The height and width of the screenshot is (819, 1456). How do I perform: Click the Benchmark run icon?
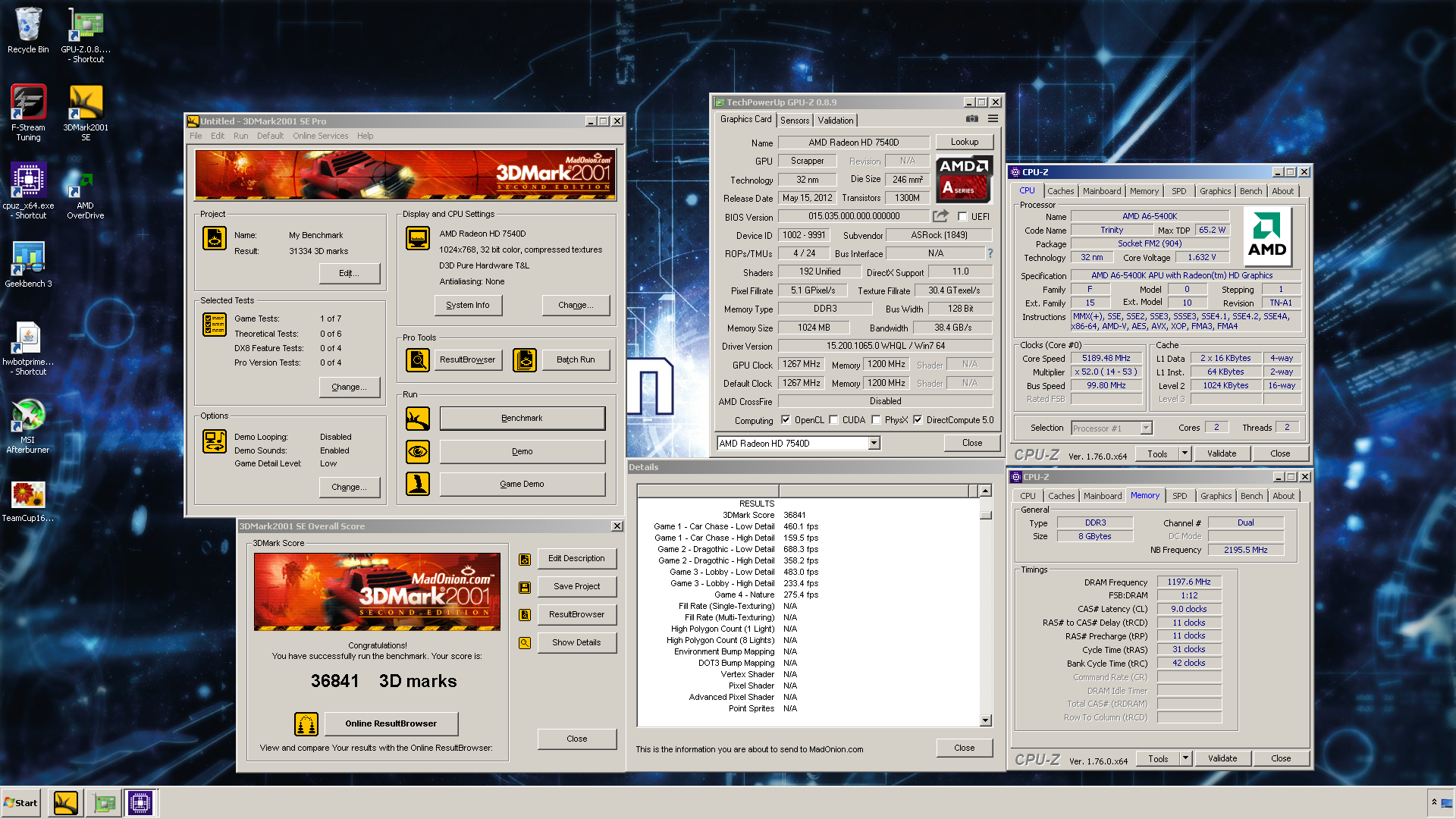point(418,418)
